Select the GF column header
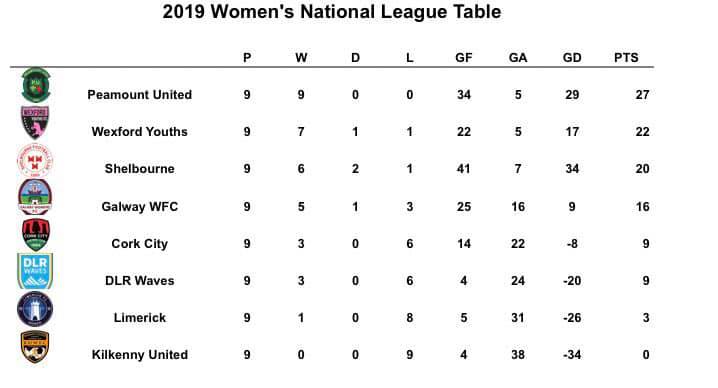 point(463,58)
